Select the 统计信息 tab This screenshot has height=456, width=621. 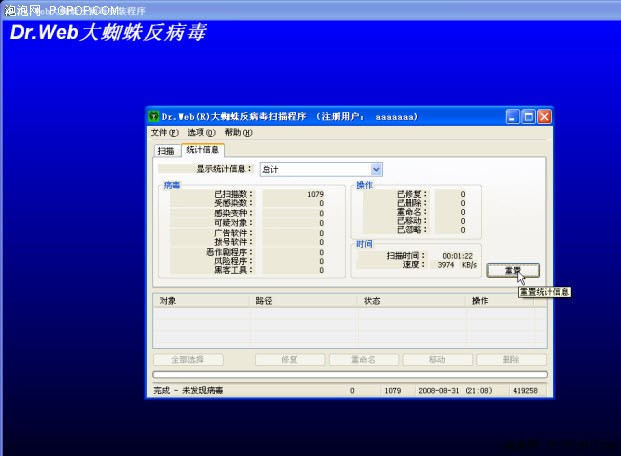pos(202,150)
